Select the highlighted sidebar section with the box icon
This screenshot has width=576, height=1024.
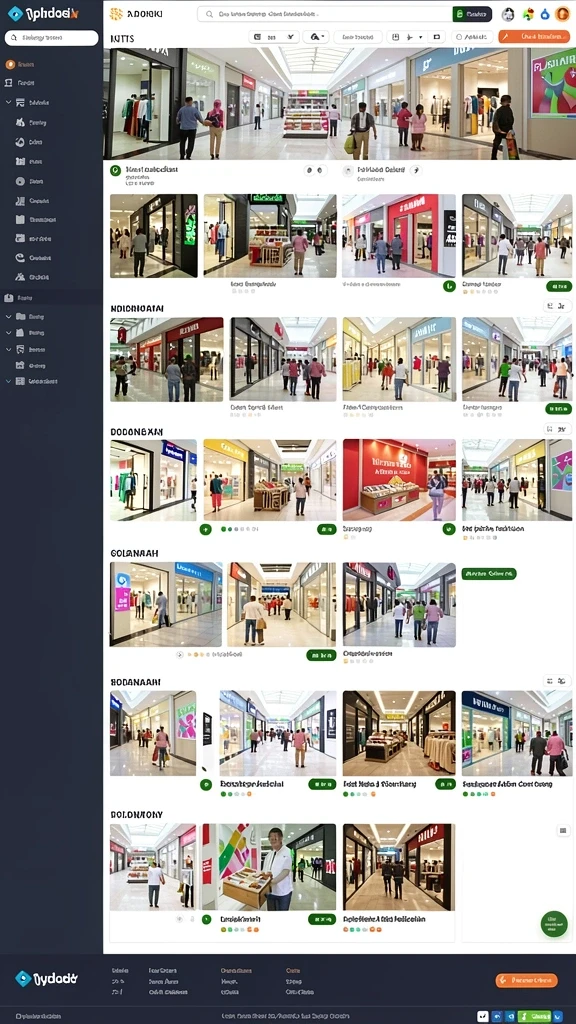pyautogui.click(x=52, y=297)
